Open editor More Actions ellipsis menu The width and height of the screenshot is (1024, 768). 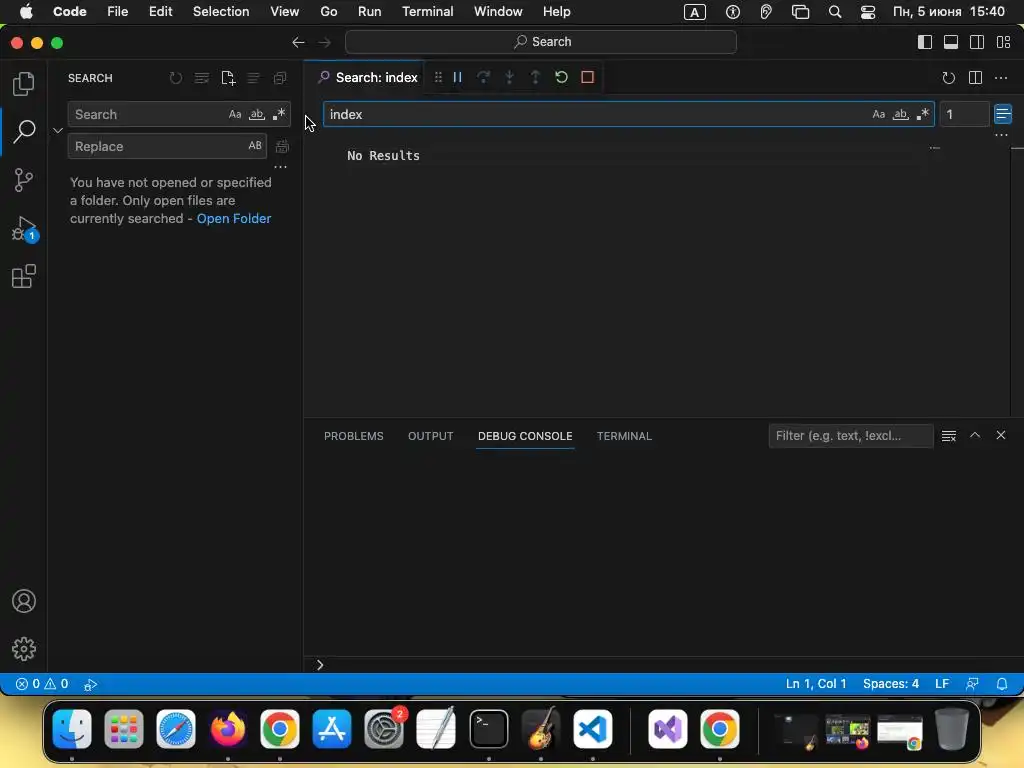click(1000, 78)
